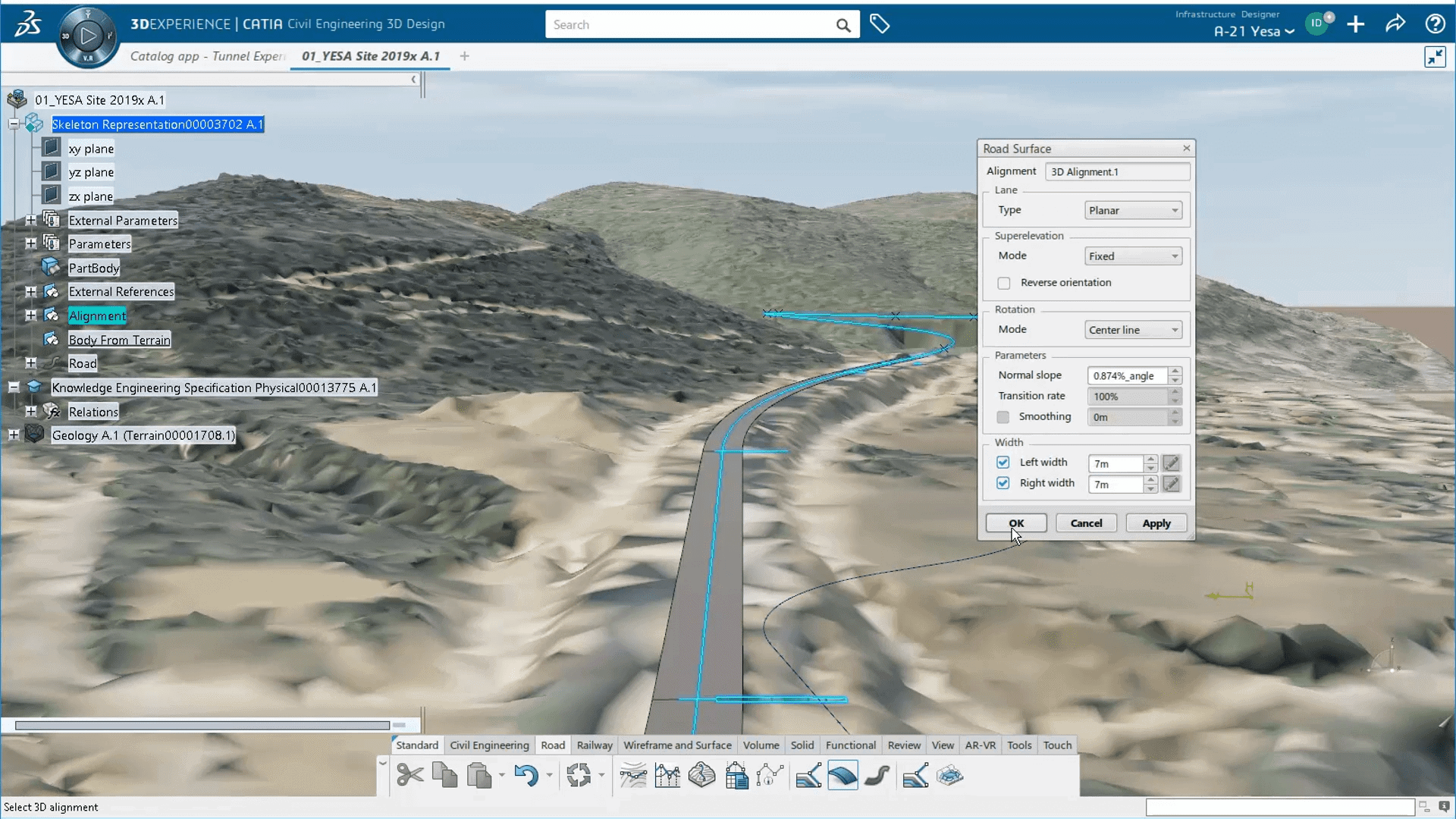Switch to the Railway tab
Screen dimensions: 1456x819
click(594, 745)
